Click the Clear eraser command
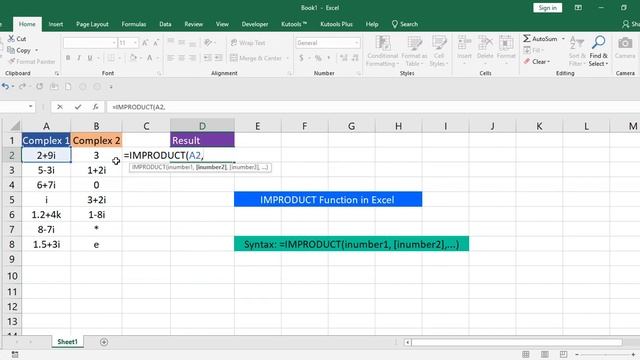Viewport: 640px width, 360px height. (x=537, y=62)
